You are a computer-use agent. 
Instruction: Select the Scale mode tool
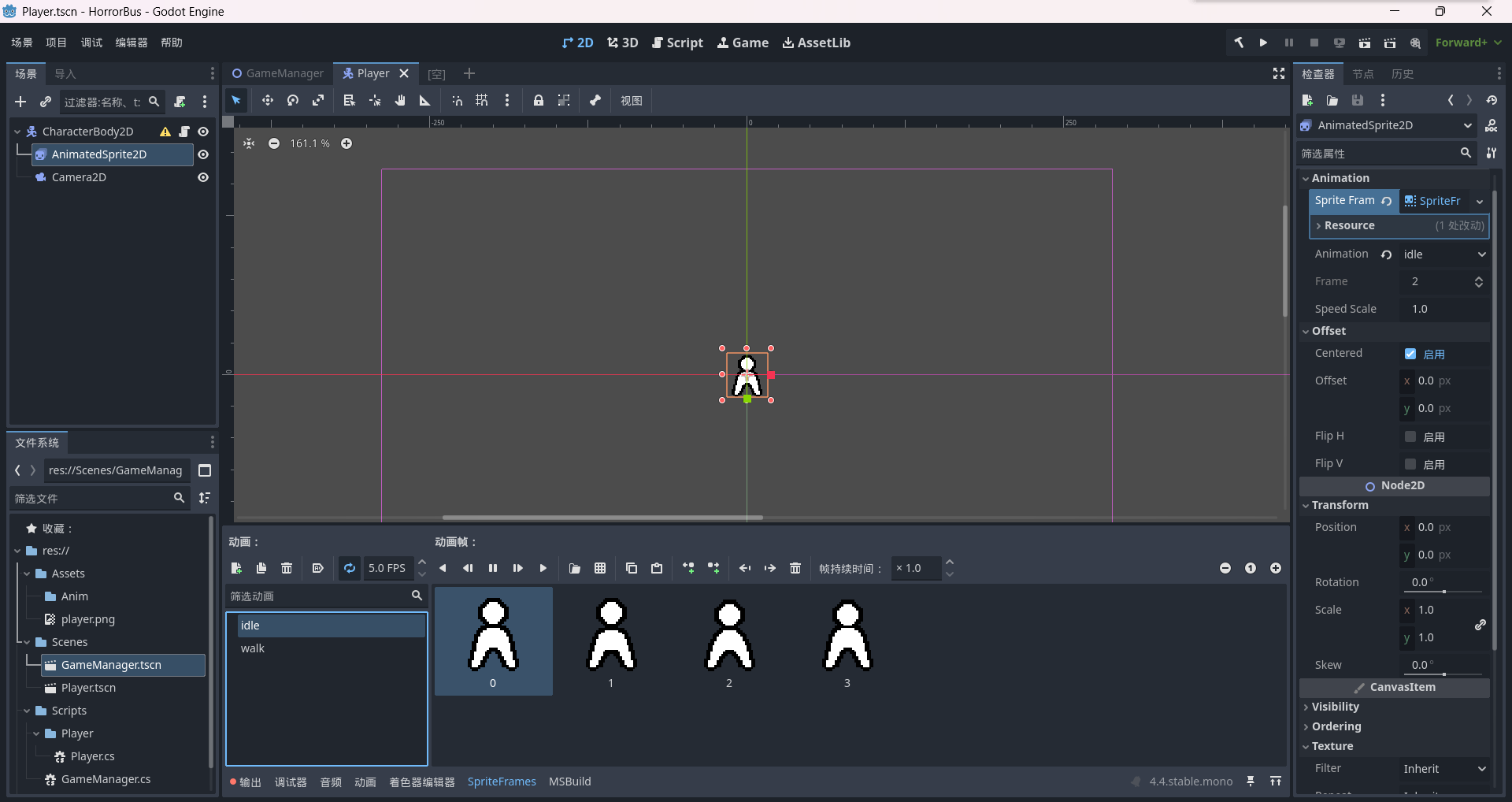[x=318, y=100]
